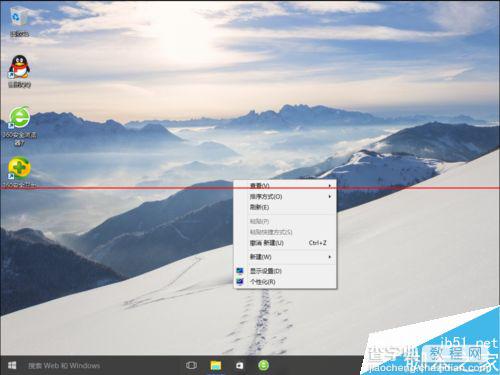Open the Recycle Bin desktop icon
Viewport: 500px width, 375px height.
coord(19,22)
